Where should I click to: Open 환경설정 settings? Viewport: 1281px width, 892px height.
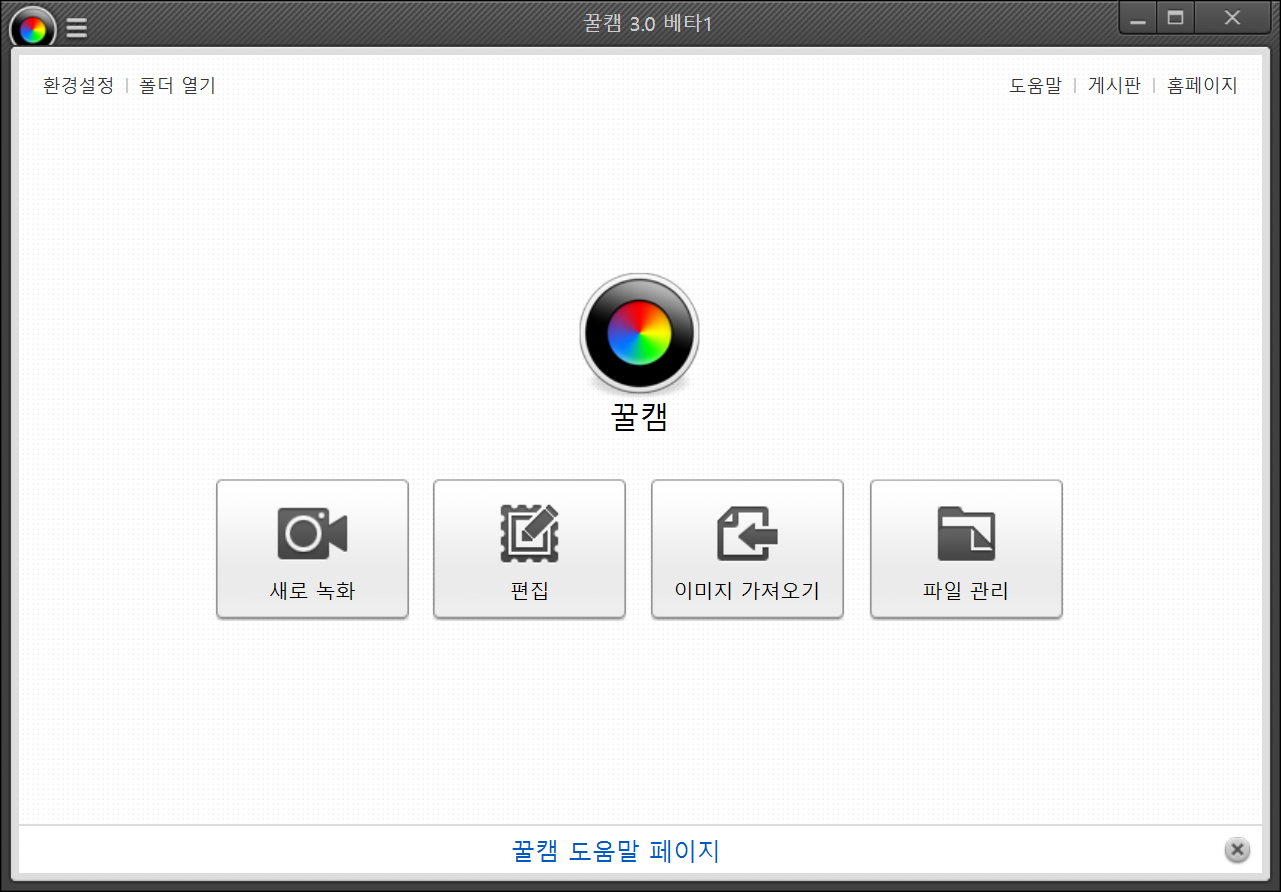pyautogui.click(x=78, y=85)
